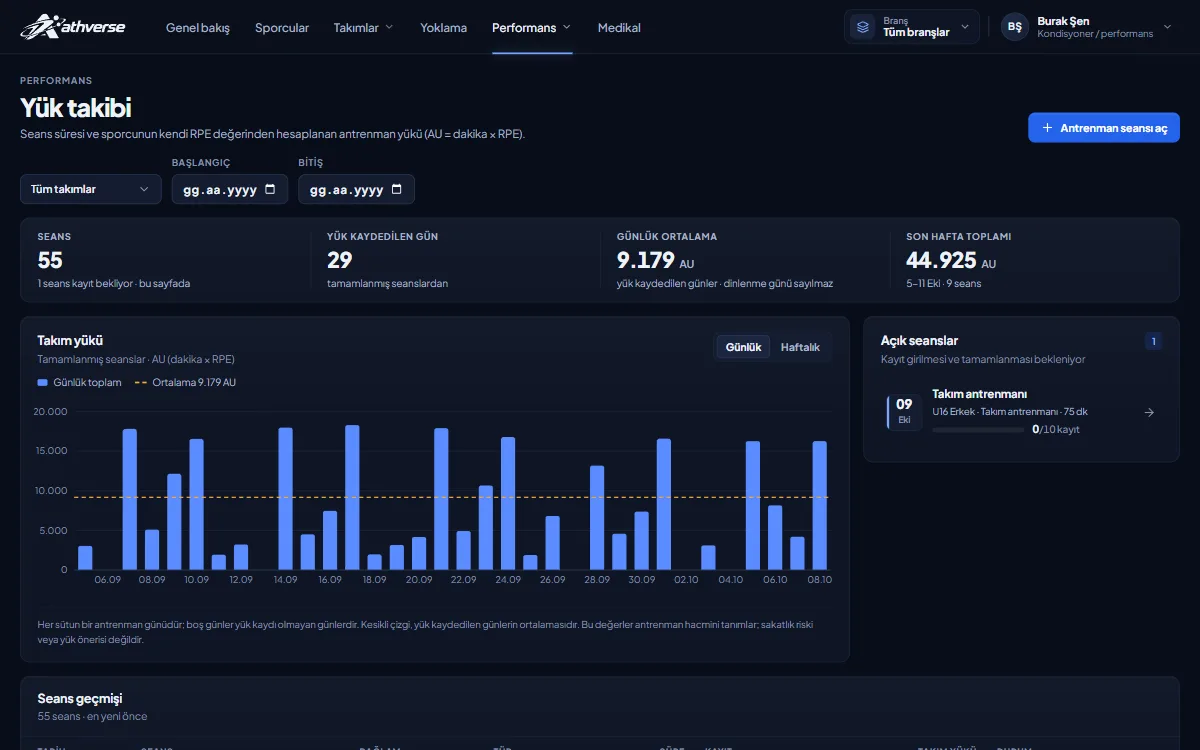
Task: Go to the Yoklama tab
Action: click(x=443, y=28)
